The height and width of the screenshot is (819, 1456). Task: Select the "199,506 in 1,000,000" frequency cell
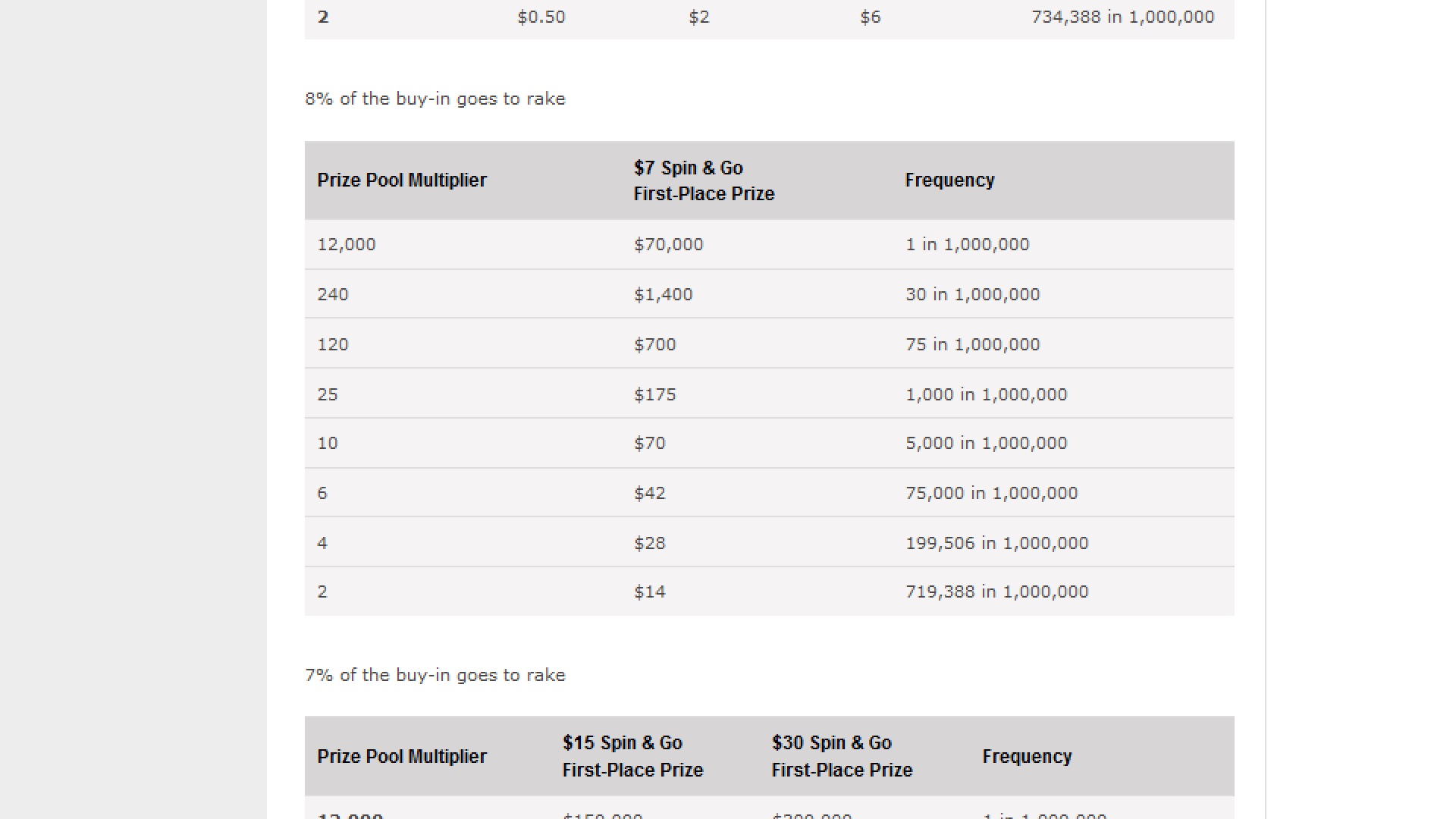pos(996,543)
